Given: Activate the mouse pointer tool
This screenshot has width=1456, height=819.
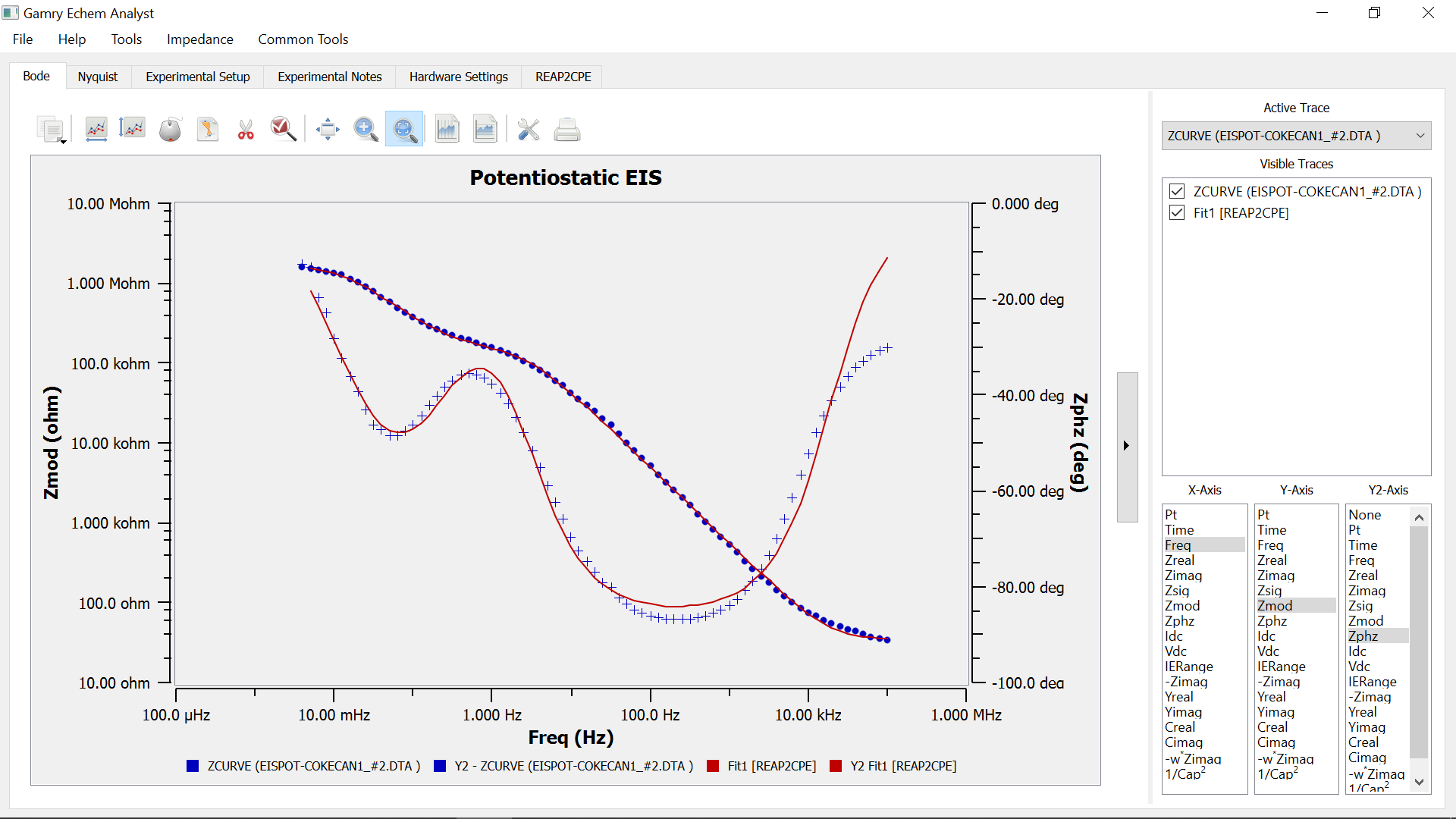Looking at the screenshot, I should [x=171, y=129].
